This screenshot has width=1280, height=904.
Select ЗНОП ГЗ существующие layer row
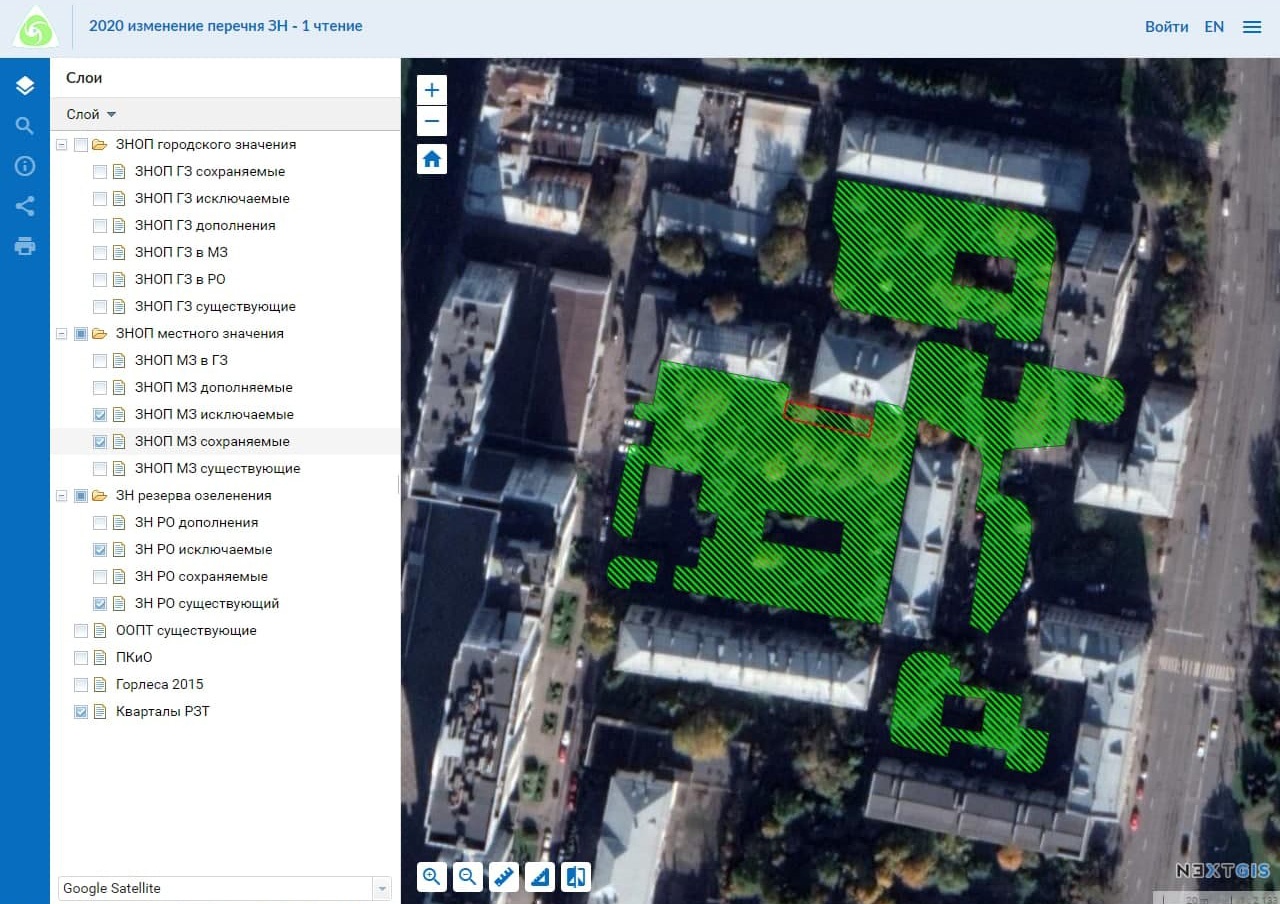coord(225,307)
